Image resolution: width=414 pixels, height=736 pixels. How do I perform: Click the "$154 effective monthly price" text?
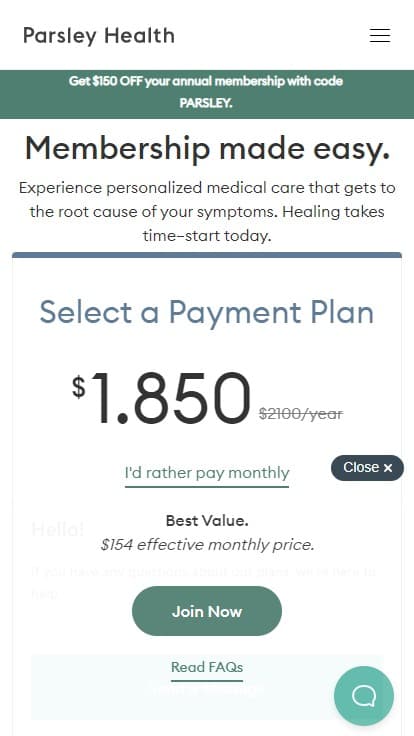point(207,545)
